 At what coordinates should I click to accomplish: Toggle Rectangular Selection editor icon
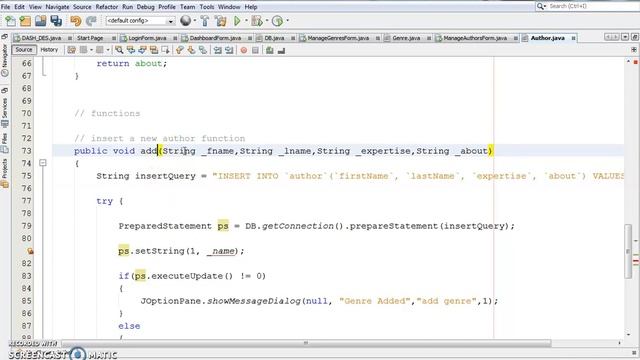165,50
